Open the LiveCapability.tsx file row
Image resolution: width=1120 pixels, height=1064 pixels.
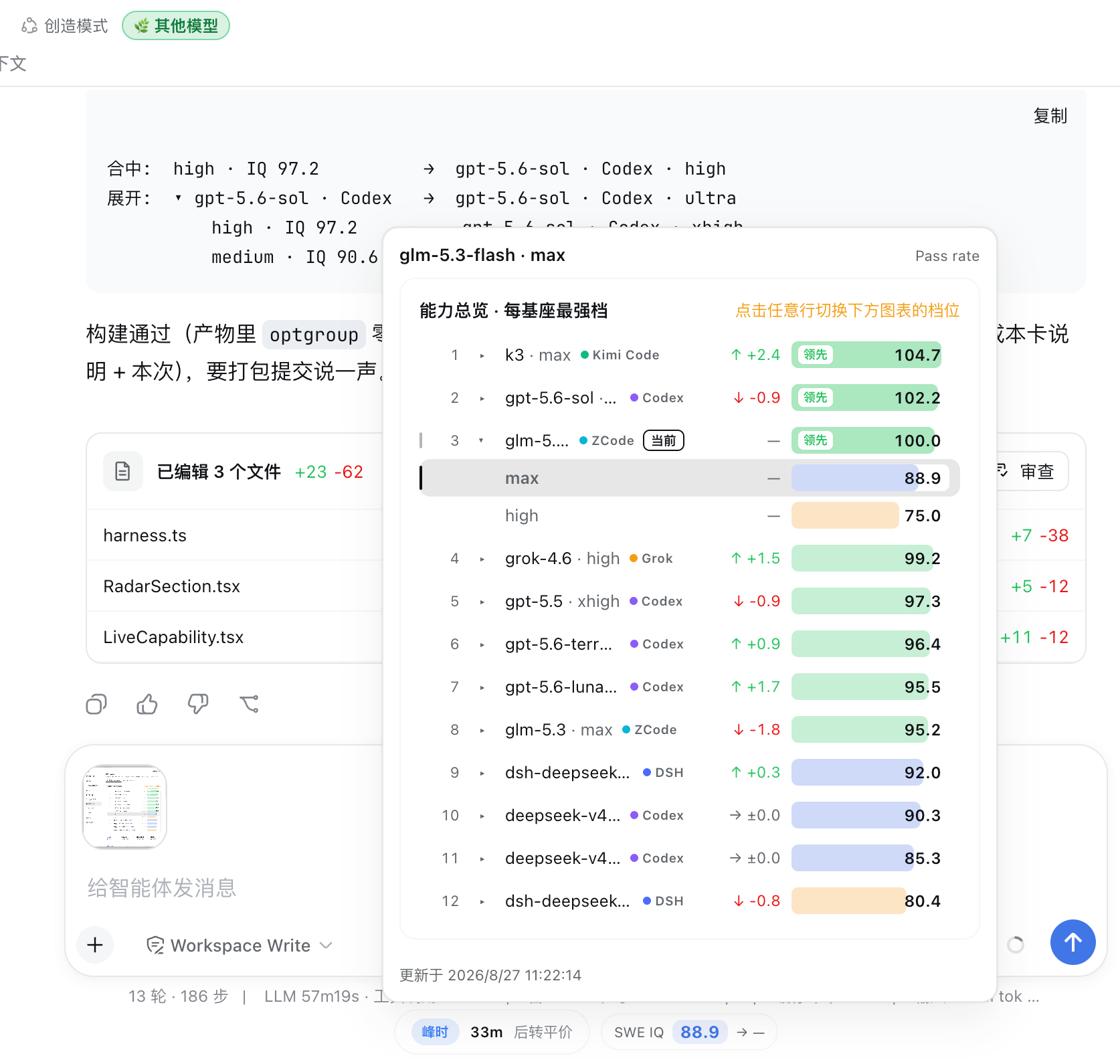[x=234, y=637]
